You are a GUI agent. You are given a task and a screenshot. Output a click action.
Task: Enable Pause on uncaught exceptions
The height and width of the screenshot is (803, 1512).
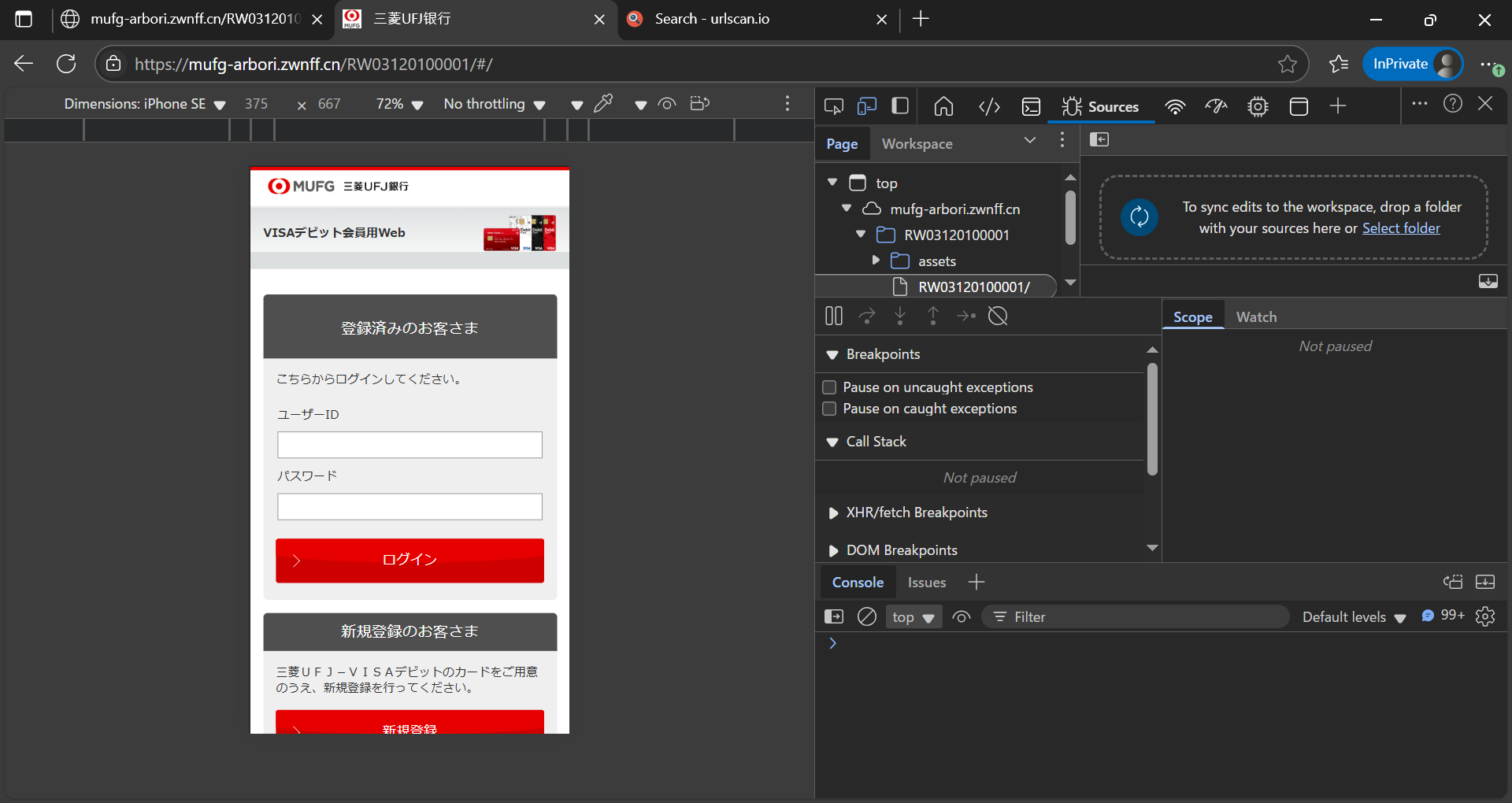(829, 387)
